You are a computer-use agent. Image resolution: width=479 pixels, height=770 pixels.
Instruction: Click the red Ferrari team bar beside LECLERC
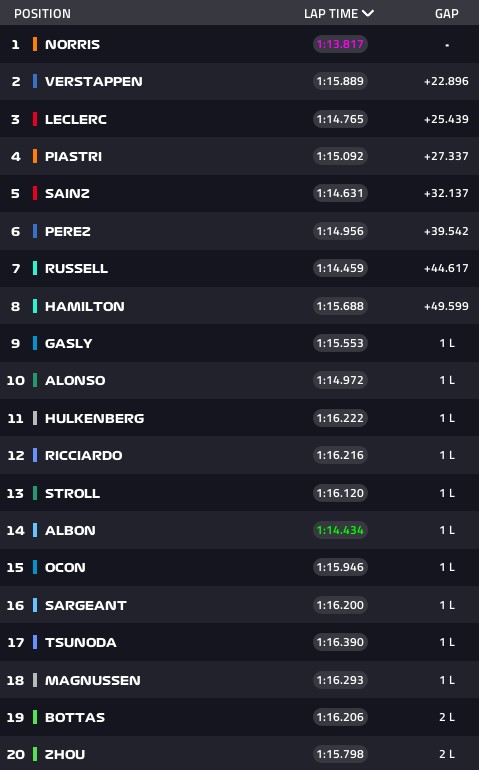tap(35, 119)
